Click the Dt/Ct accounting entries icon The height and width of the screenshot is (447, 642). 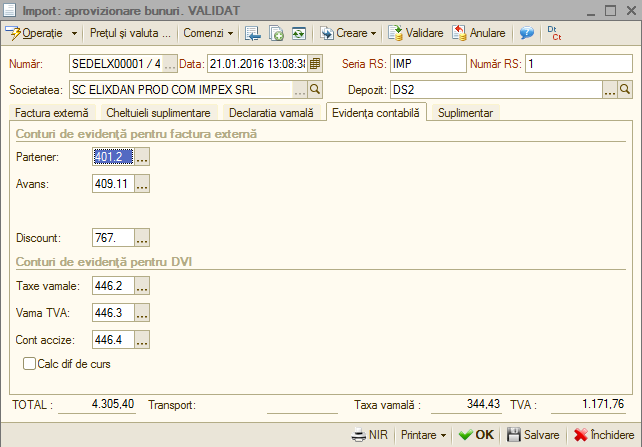click(x=554, y=33)
